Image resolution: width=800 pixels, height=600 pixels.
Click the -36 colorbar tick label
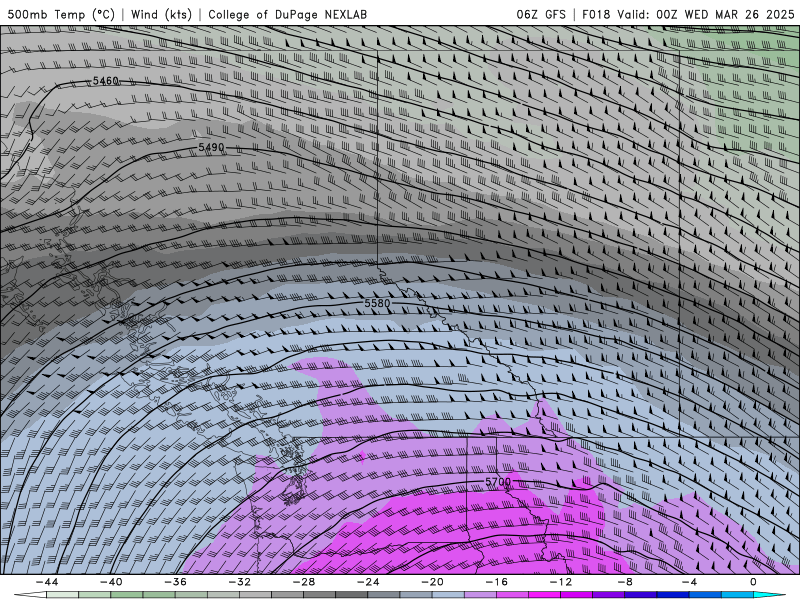point(176,582)
